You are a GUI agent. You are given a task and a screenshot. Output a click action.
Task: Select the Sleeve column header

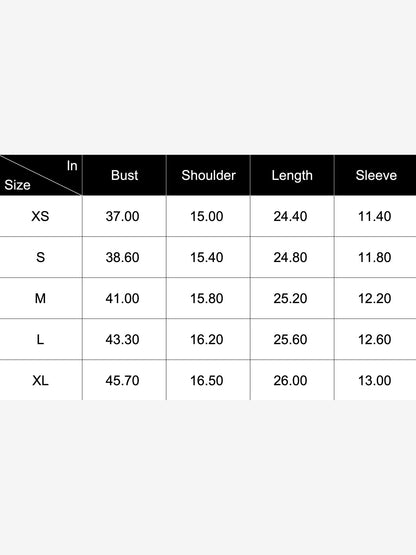point(376,175)
